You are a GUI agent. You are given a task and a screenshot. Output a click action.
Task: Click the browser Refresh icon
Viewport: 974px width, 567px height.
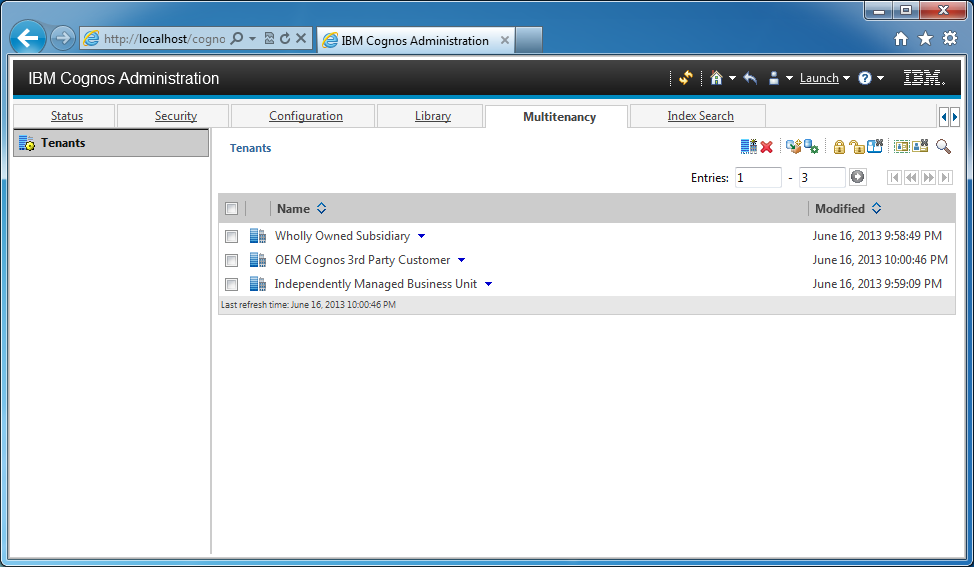click(285, 39)
